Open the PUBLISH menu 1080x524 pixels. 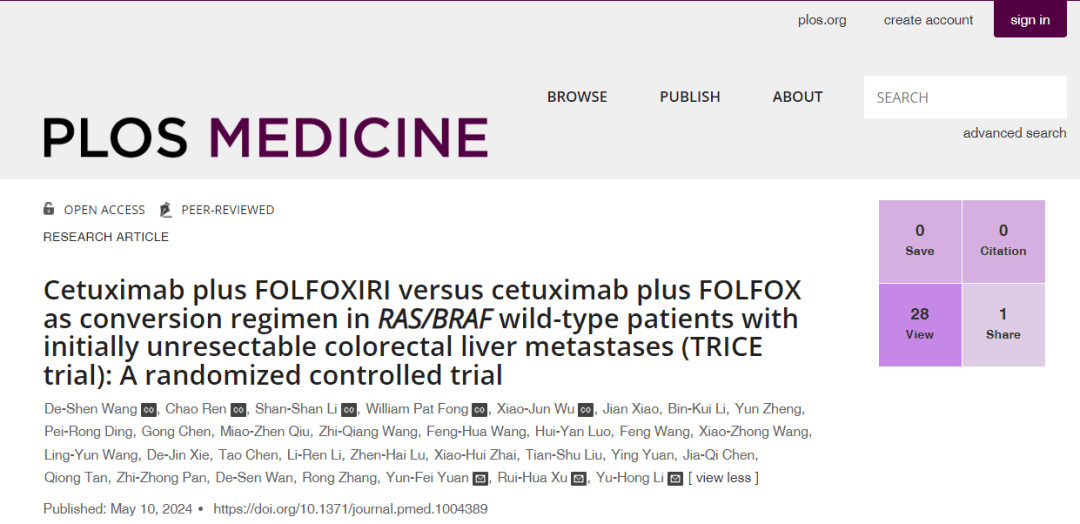(x=690, y=97)
